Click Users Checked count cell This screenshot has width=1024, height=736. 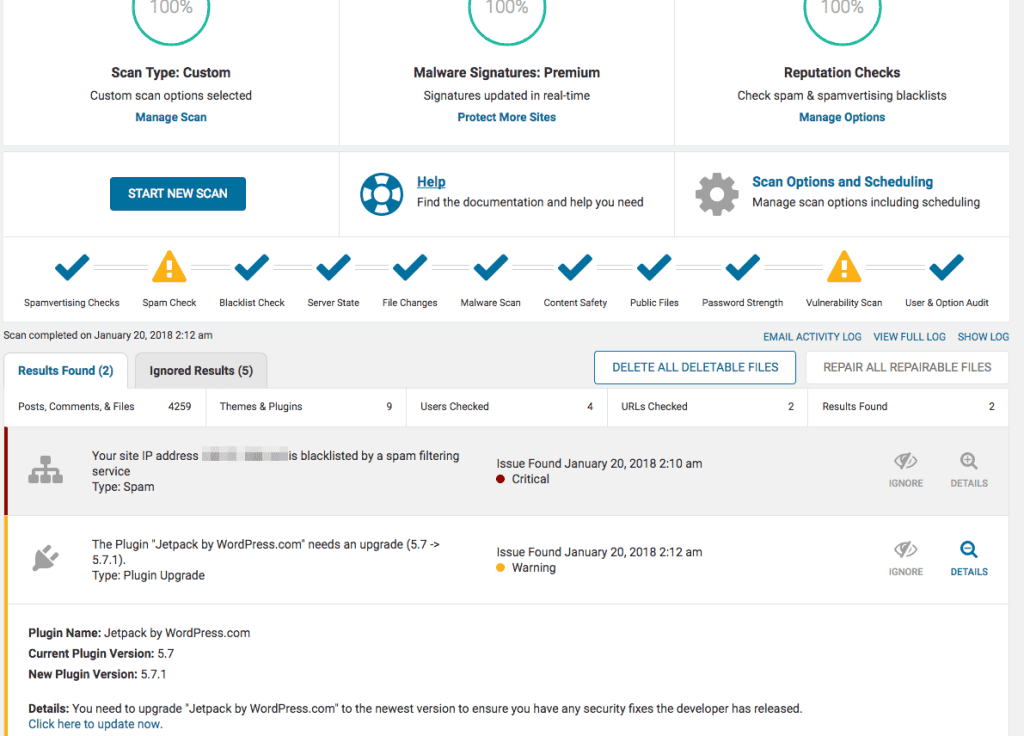click(x=507, y=406)
